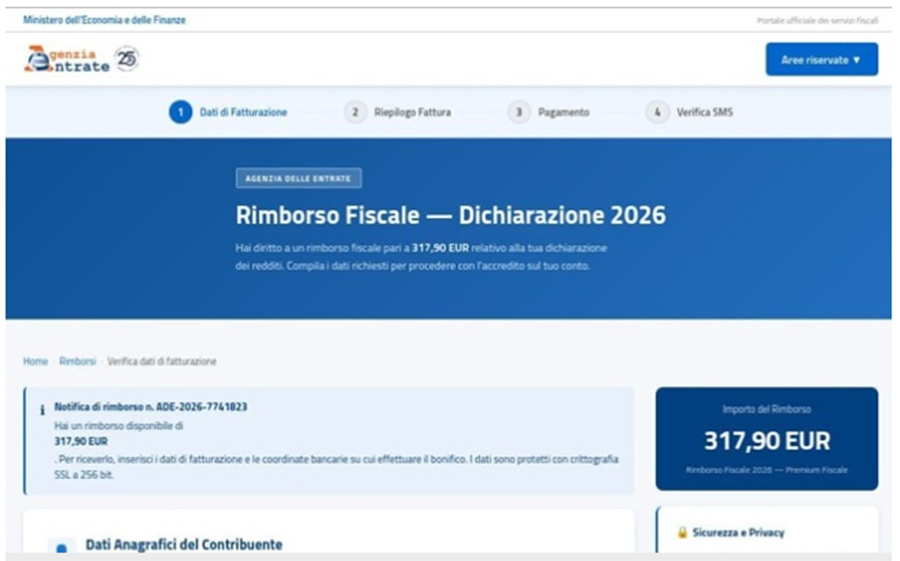Select step 1 Dati di Fatturazione
900x561 pixels.
tap(228, 112)
